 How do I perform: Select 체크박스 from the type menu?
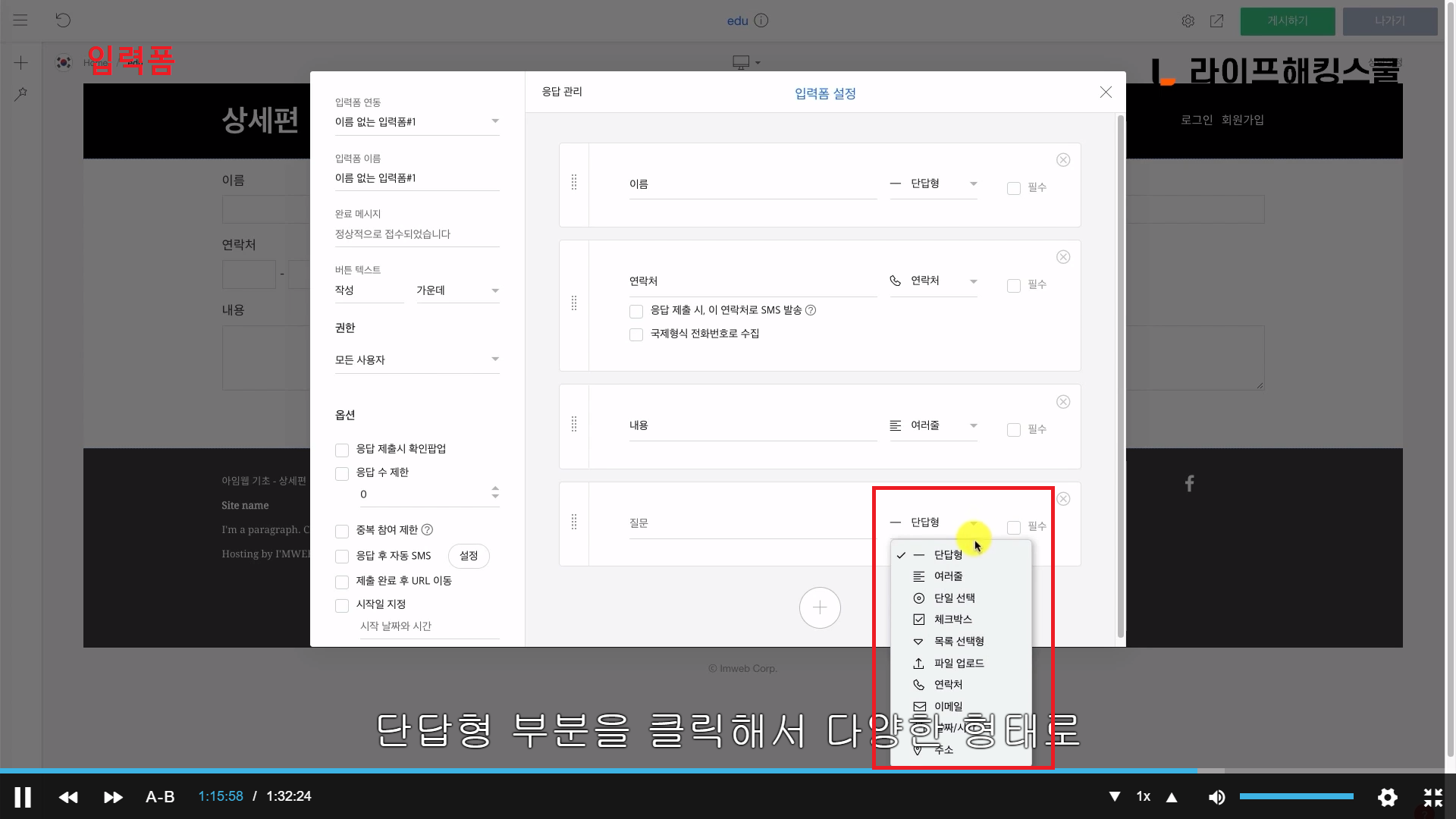[x=952, y=620]
